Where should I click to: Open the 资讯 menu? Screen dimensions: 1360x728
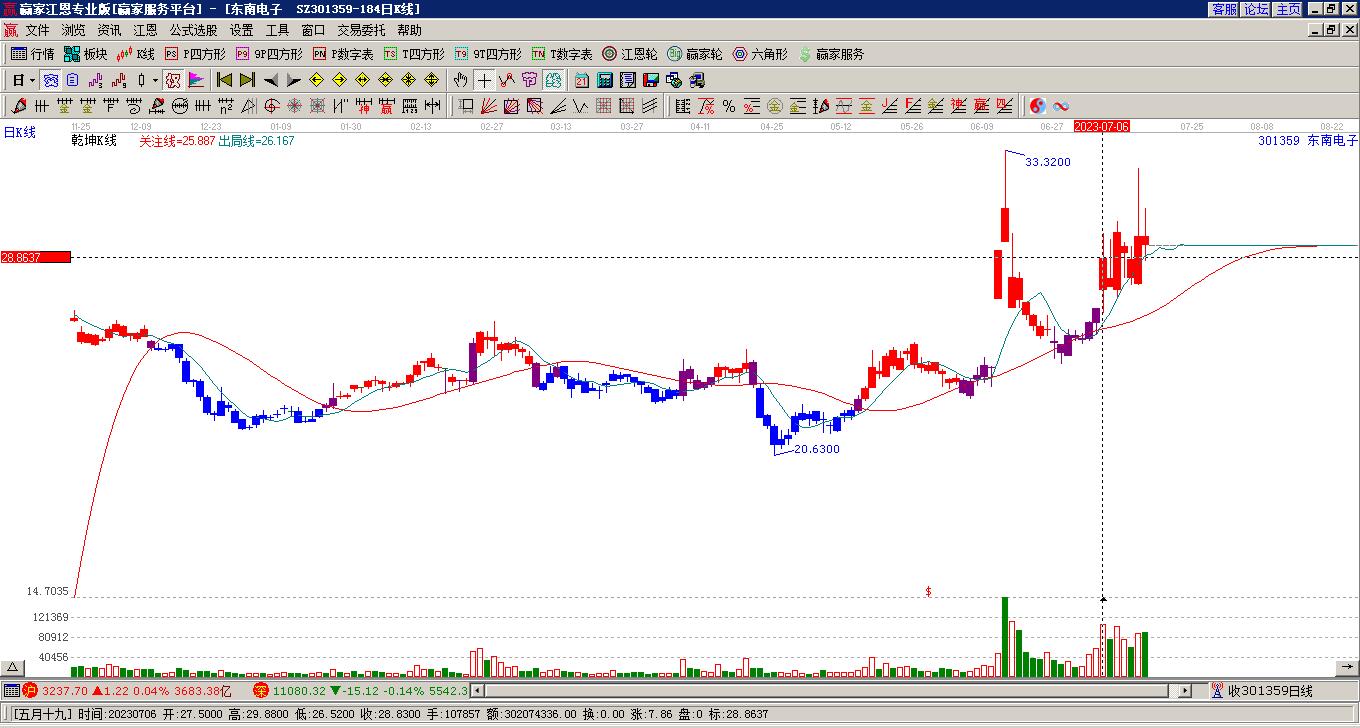(109, 30)
